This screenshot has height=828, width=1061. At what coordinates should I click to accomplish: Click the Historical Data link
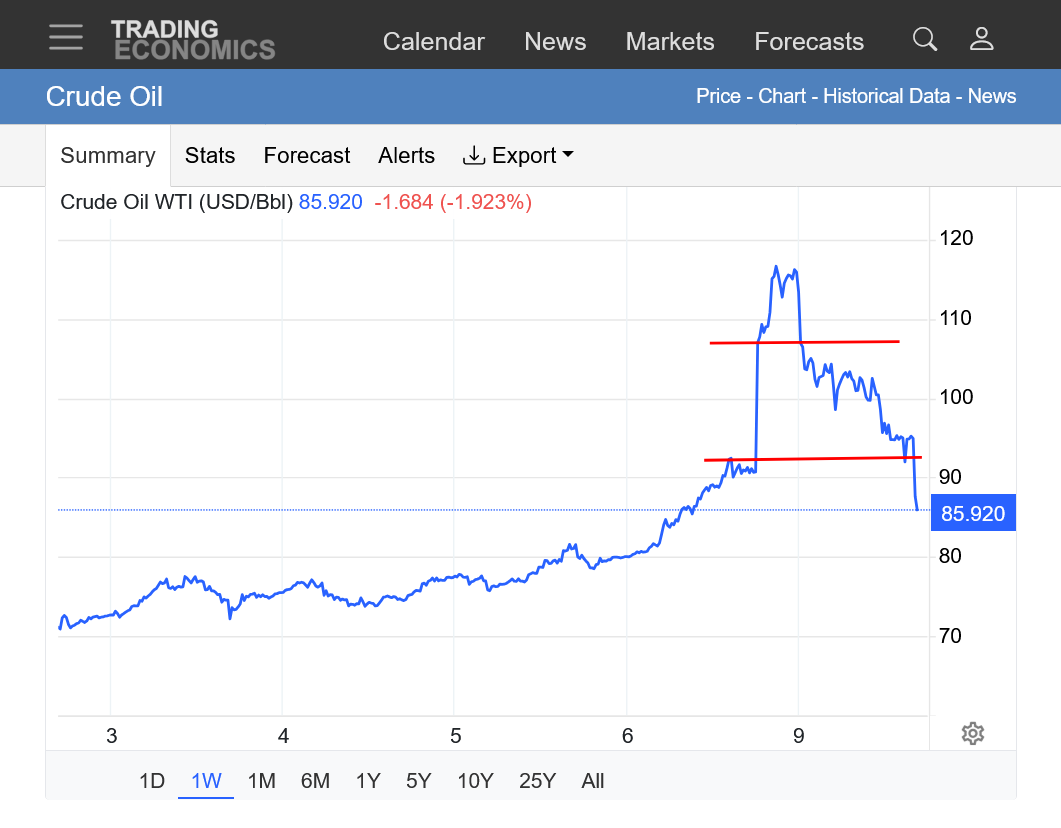coord(888,97)
